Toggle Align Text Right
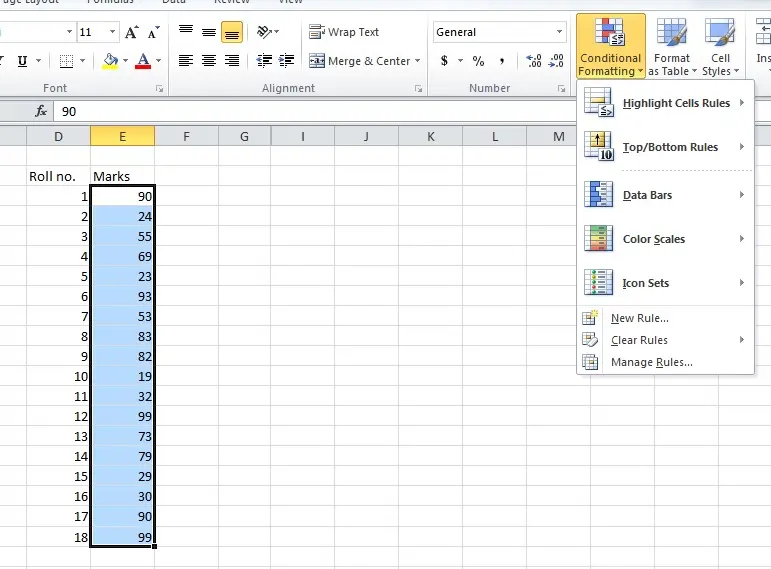The height and width of the screenshot is (569, 771). click(232, 61)
